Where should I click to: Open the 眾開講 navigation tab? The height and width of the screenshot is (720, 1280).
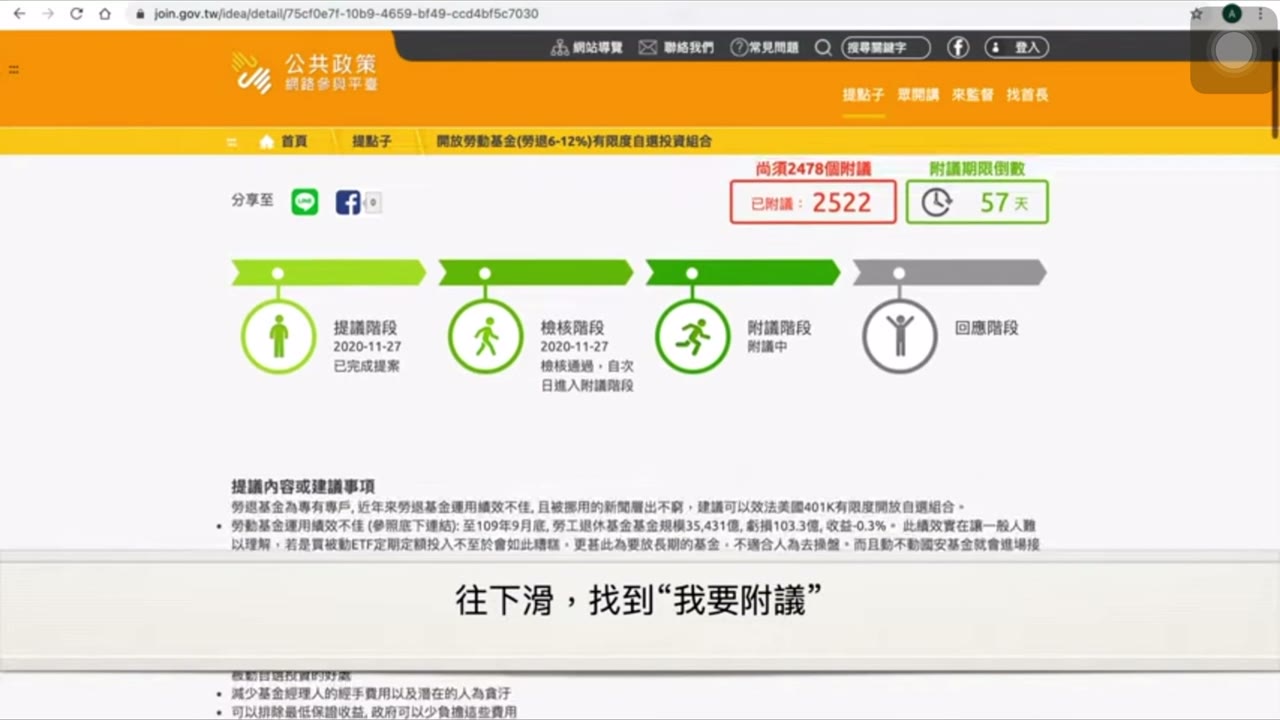pyautogui.click(x=918, y=95)
